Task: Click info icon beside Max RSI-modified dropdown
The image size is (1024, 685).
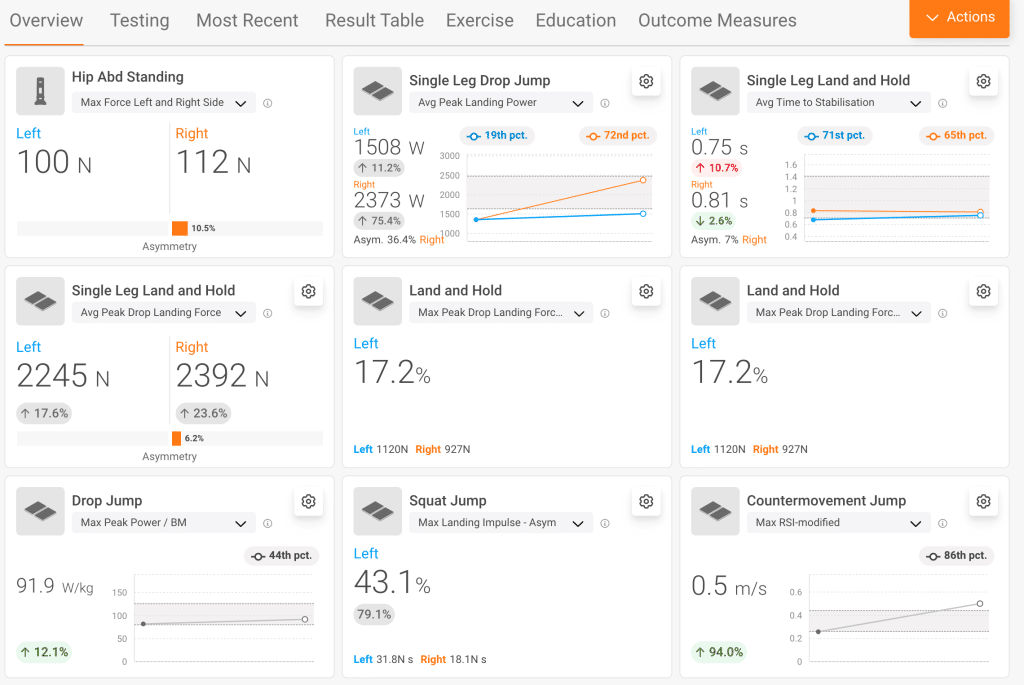Action: [942, 523]
